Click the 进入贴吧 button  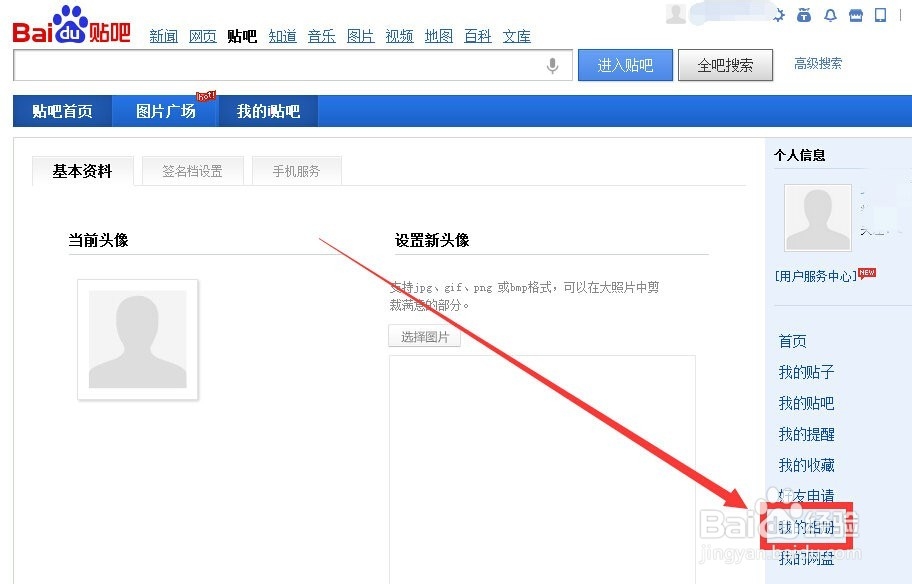coord(624,65)
